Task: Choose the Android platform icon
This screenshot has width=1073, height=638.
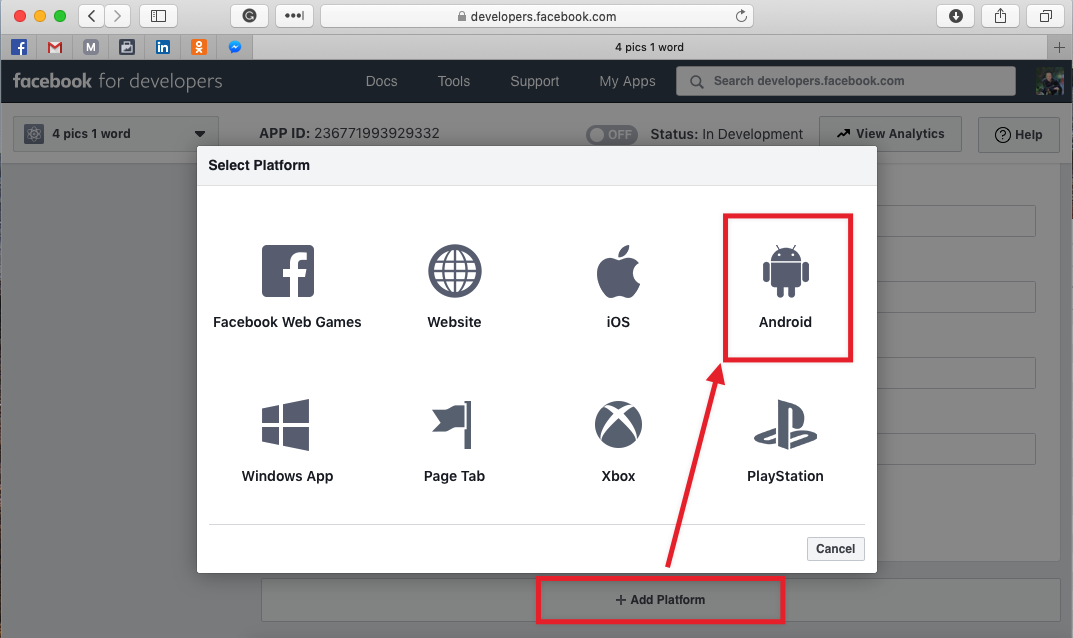Action: (786, 271)
